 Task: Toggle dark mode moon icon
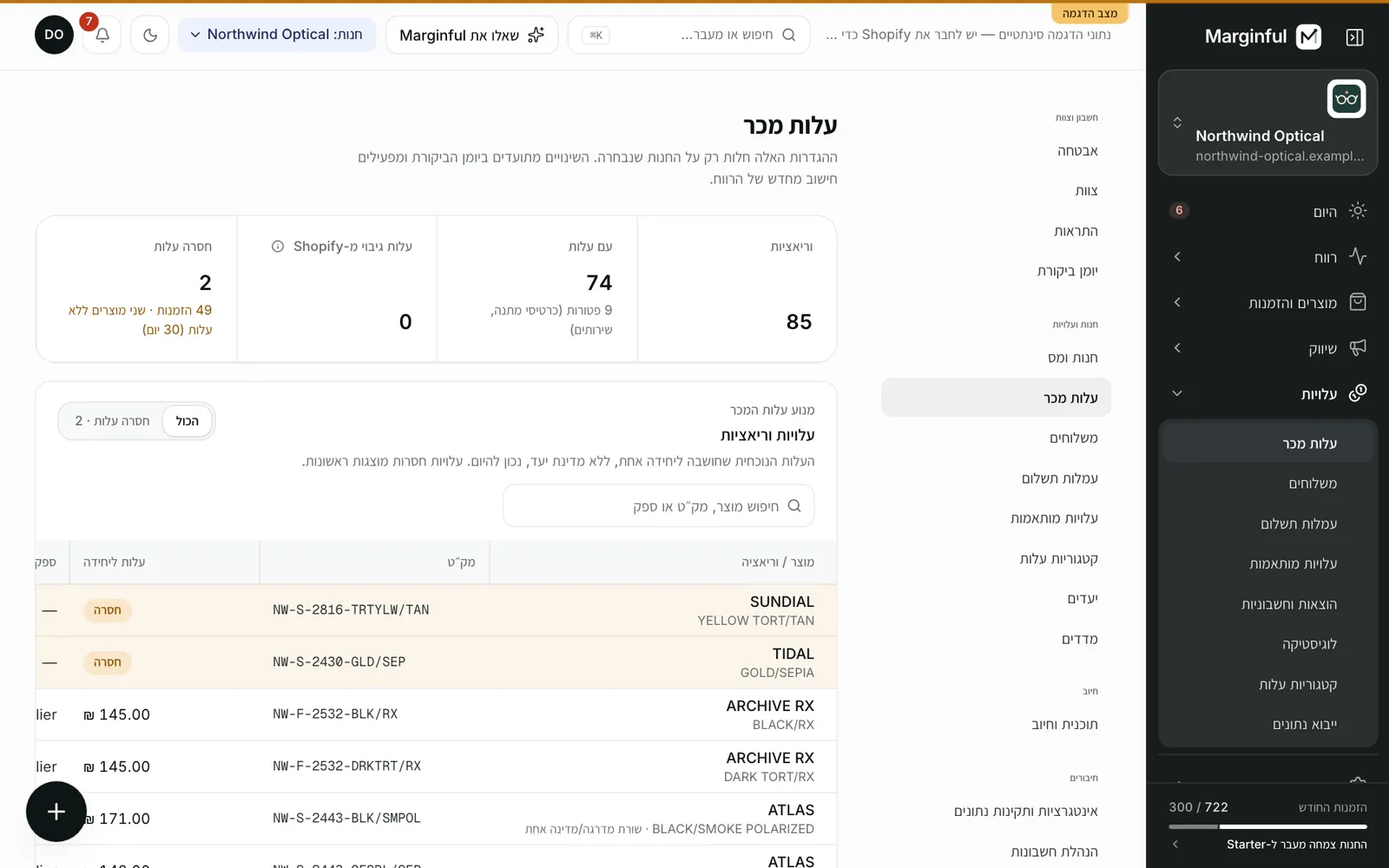pyautogui.click(x=150, y=36)
